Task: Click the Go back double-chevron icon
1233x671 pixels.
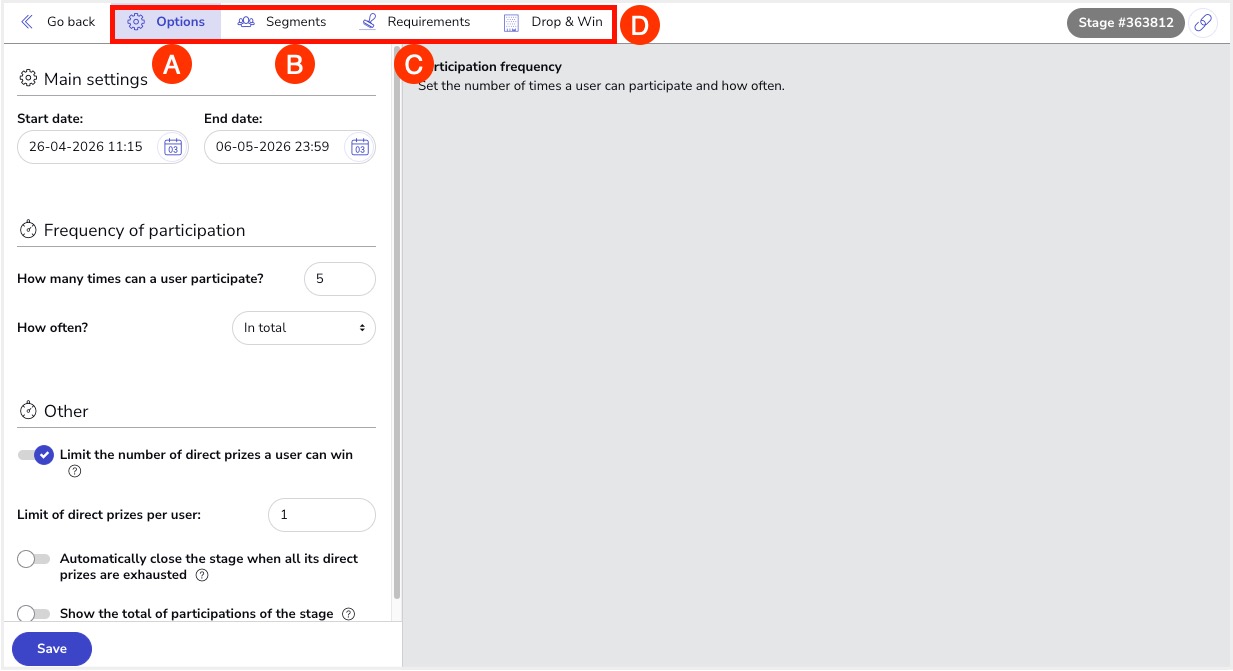Action: [27, 22]
